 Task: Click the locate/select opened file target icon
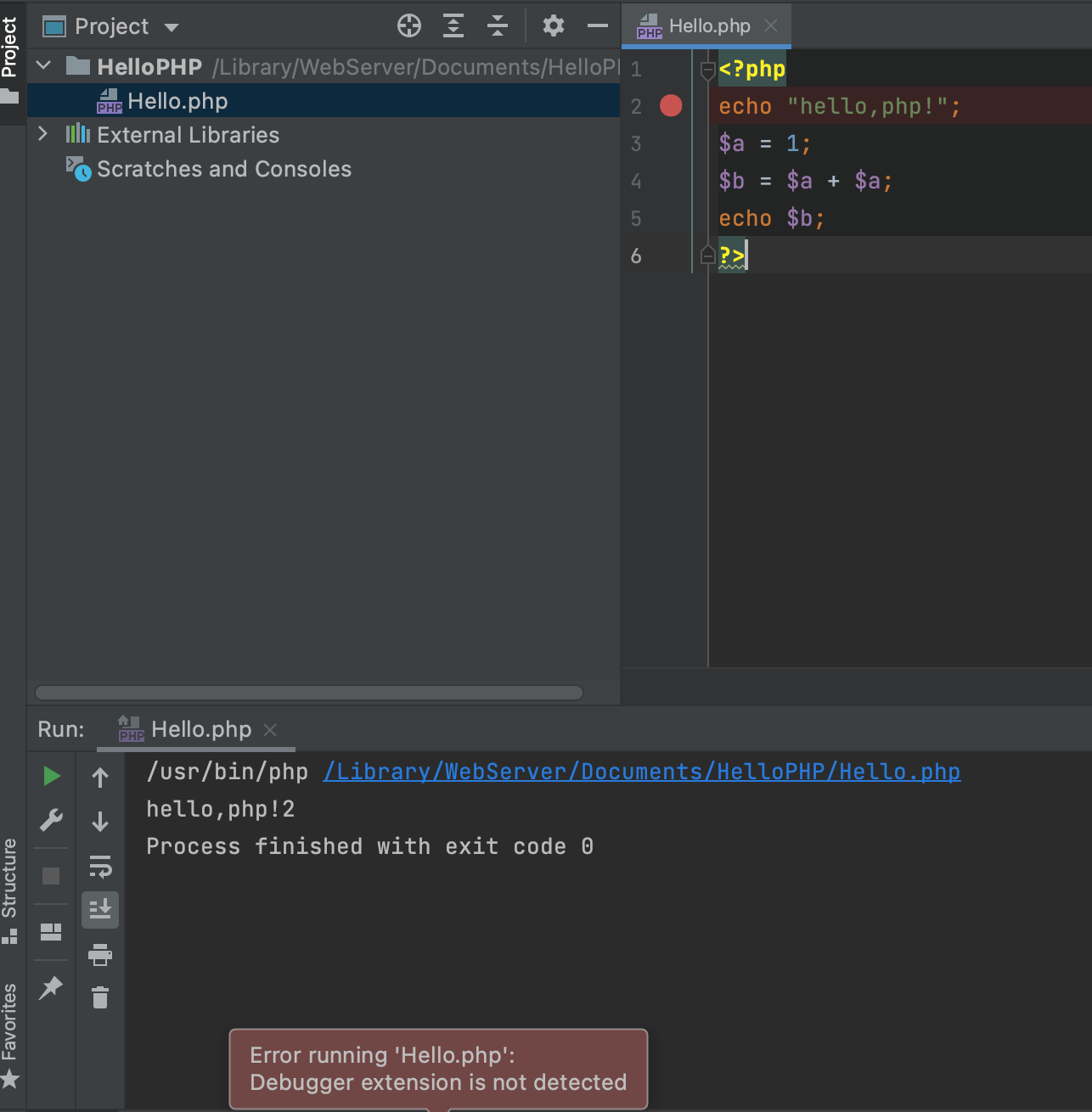tap(409, 26)
